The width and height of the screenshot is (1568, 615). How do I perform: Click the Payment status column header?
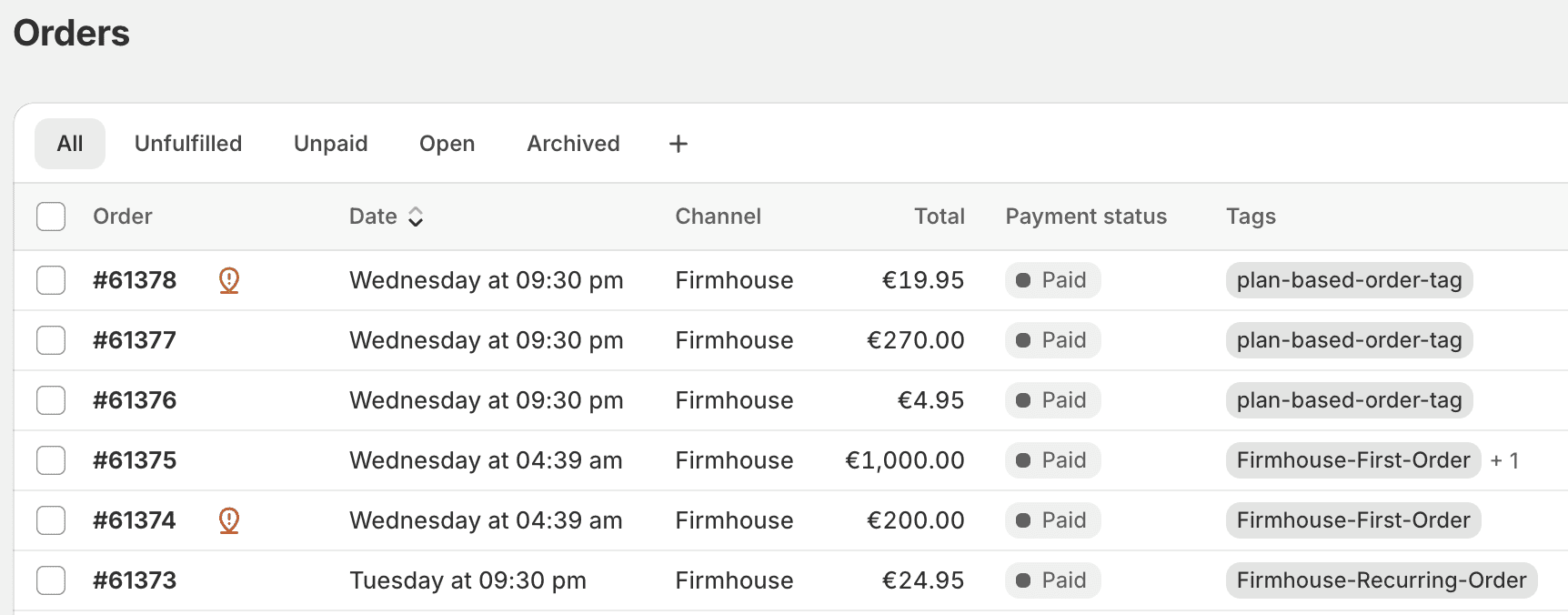point(1086,217)
